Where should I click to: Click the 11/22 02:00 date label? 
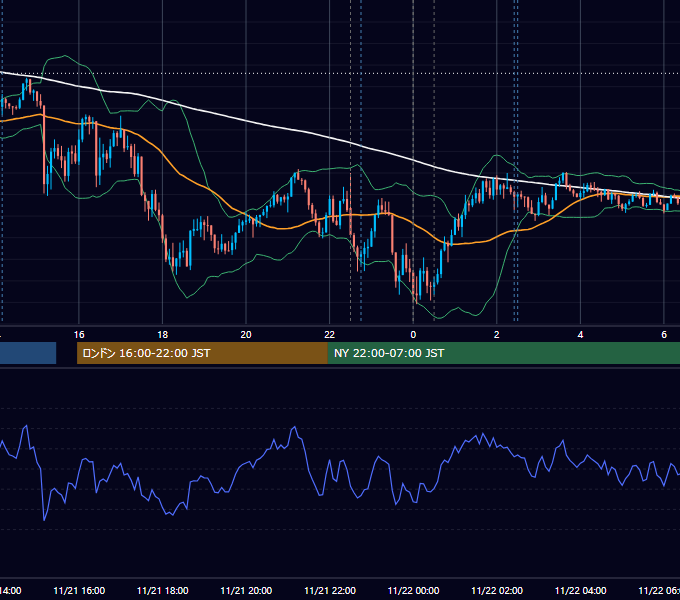tap(497, 590)
